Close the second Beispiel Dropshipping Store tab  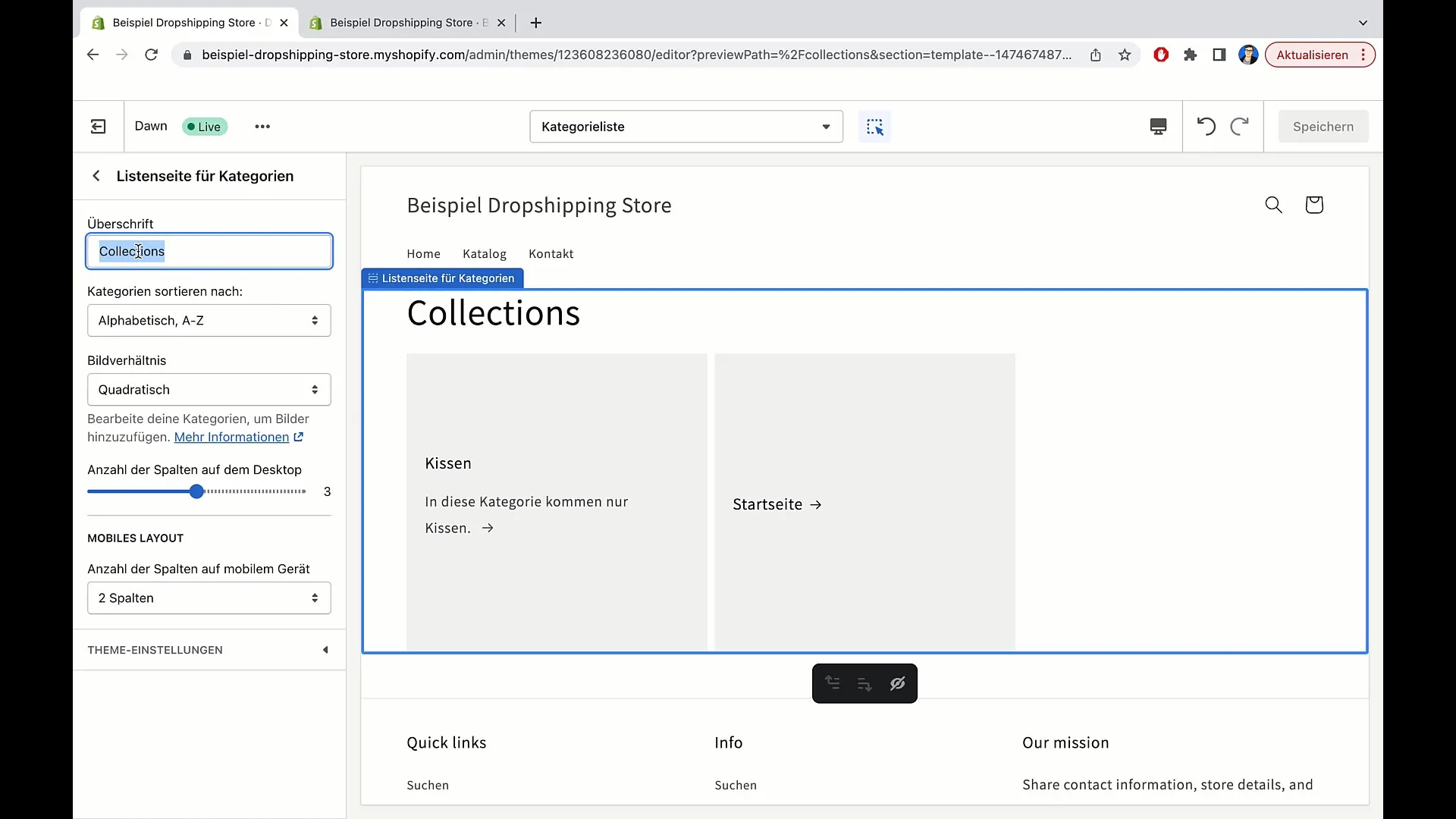(x=501, y=23)
